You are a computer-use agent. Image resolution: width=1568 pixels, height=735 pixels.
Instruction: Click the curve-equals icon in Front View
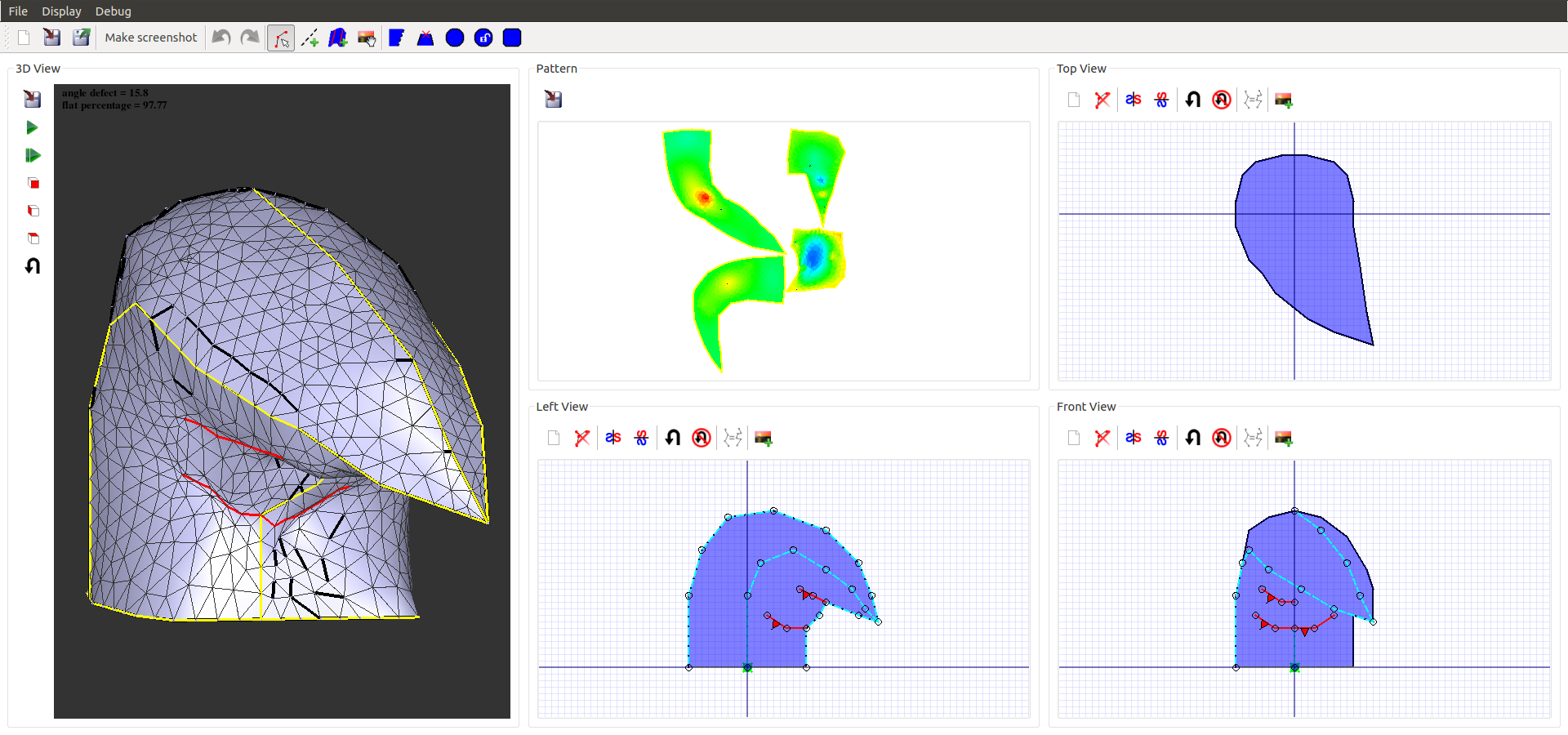tap(1253, 438)
